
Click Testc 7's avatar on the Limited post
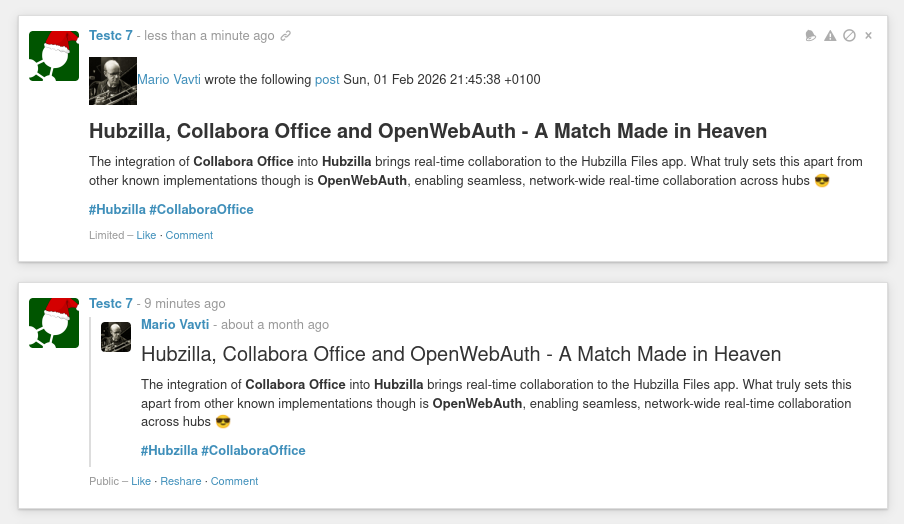[54, 56]
